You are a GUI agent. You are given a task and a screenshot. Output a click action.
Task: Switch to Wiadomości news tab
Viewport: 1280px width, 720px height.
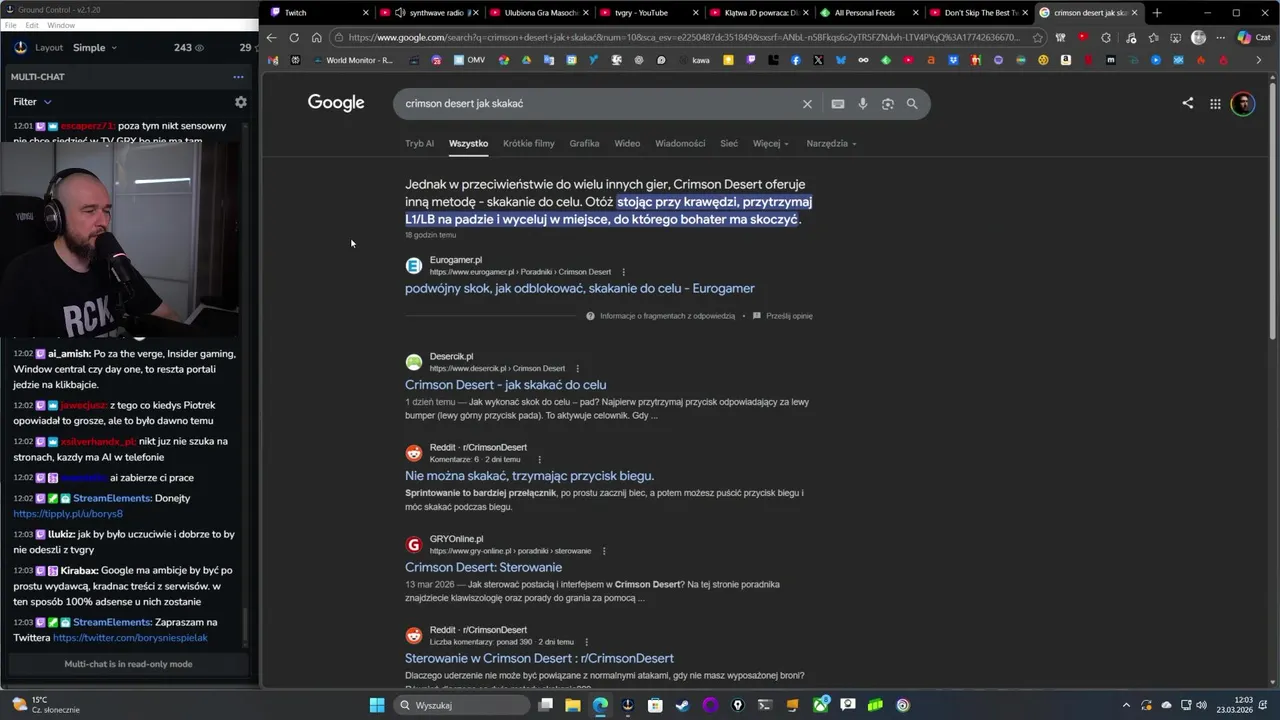tap(680, 143)
